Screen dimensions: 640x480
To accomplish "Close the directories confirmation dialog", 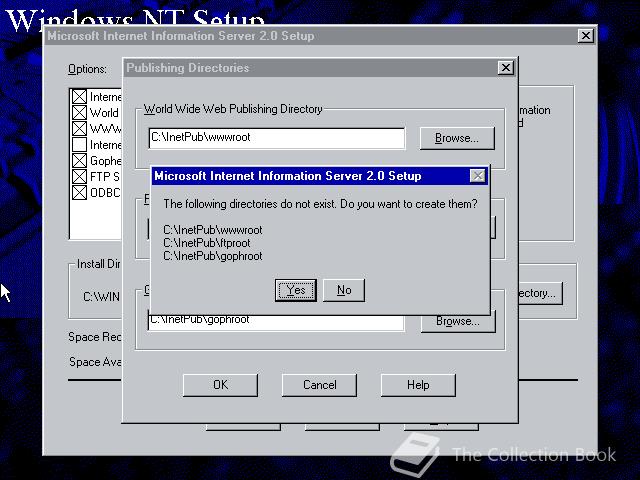I will 477,176.
